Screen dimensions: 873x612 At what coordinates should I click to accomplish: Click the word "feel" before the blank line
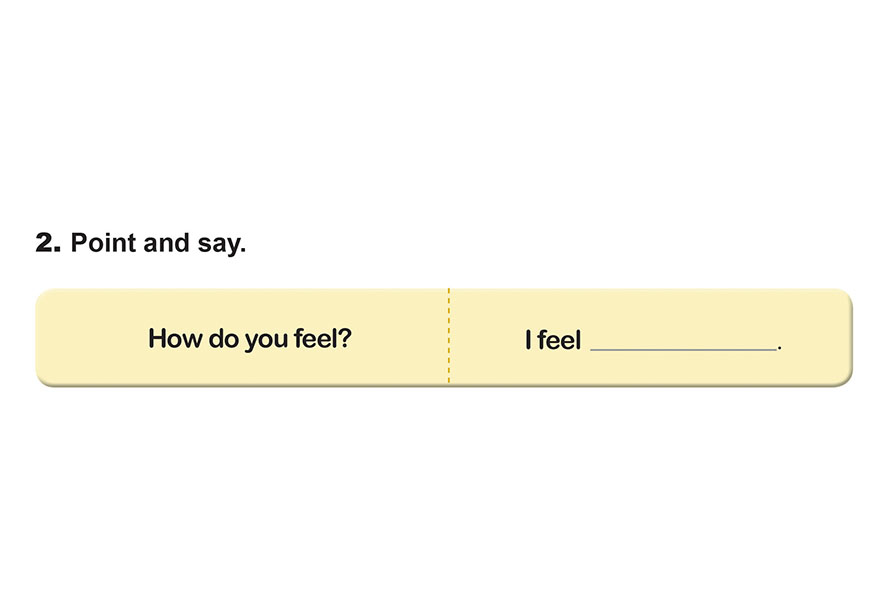[560, 341]
